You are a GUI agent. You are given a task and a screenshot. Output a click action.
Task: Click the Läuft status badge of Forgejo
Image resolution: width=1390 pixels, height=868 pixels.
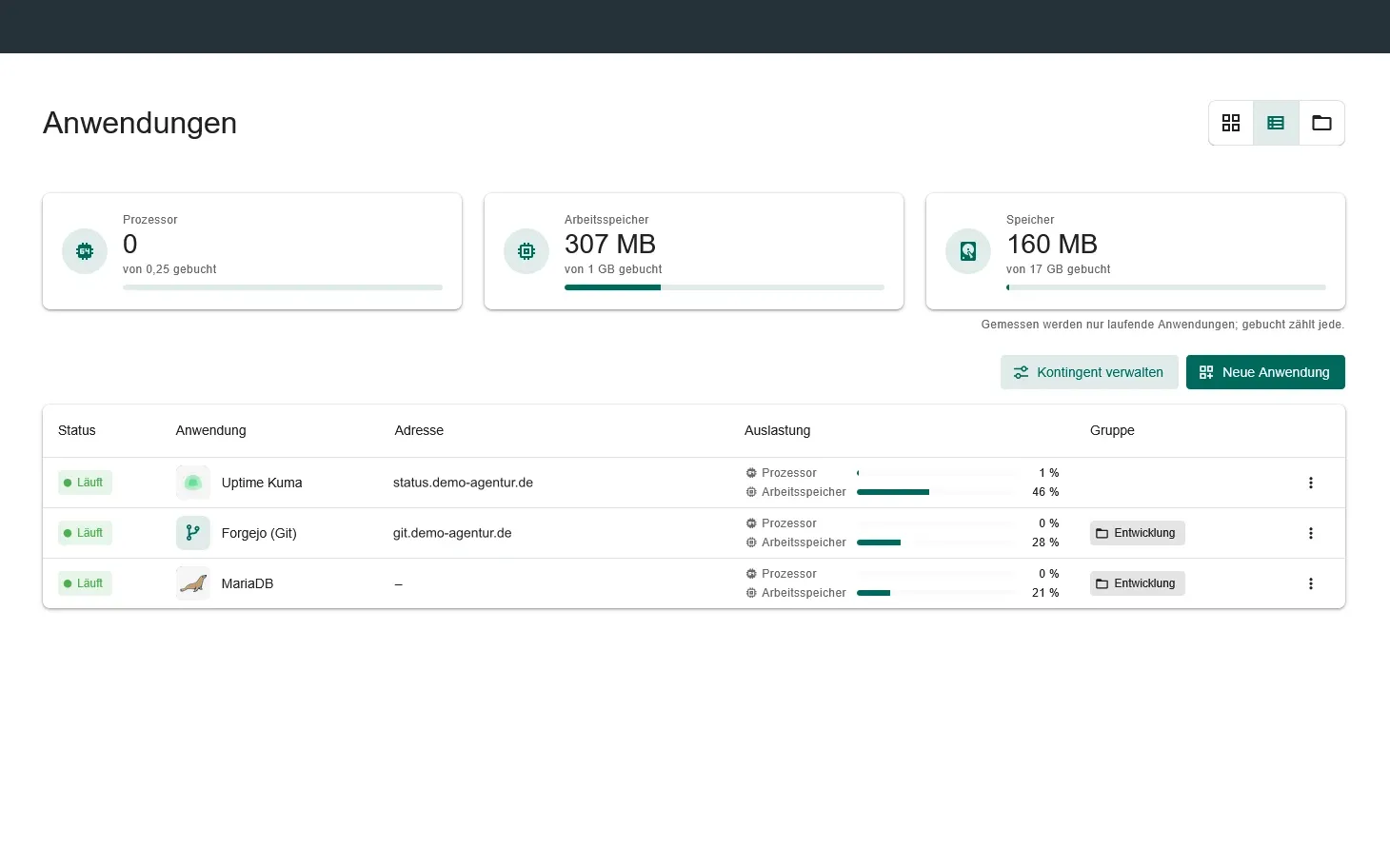[x=85, y=533]
